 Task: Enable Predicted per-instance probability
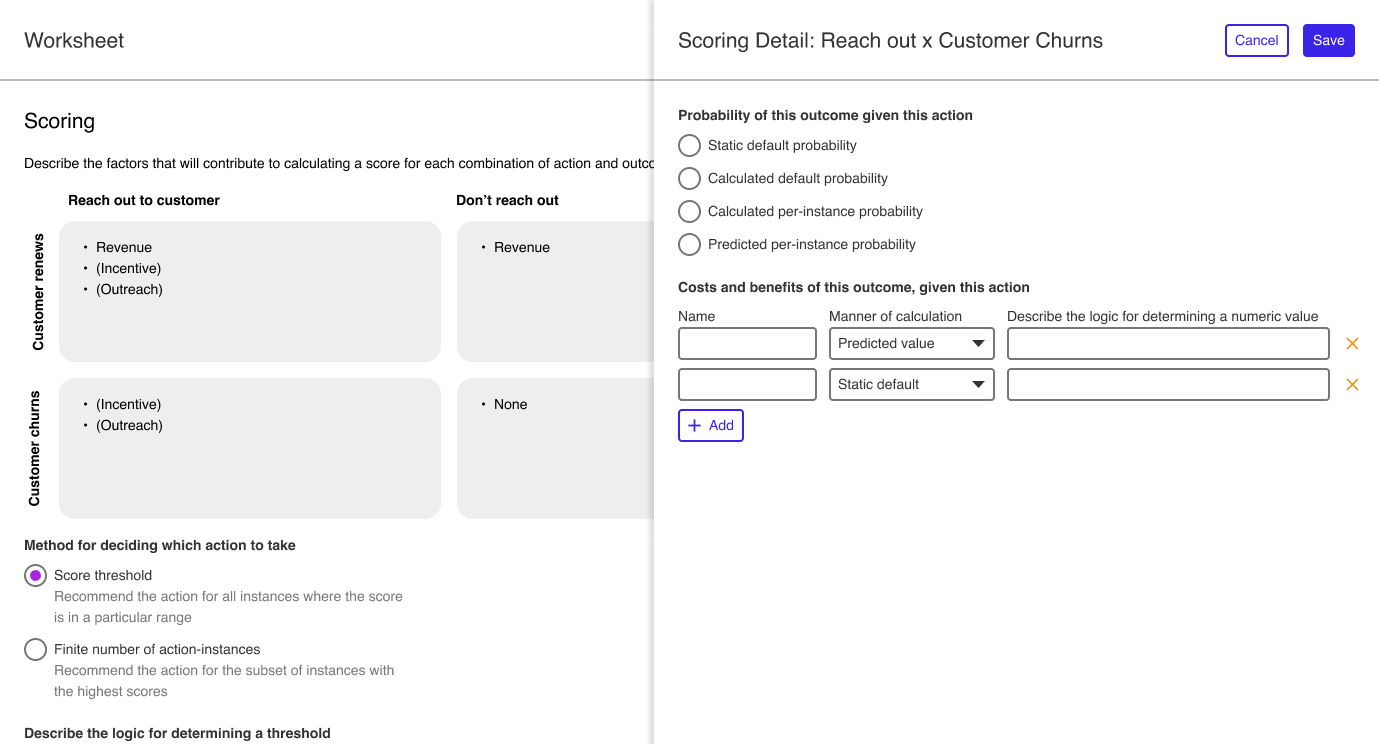[689, 244]
